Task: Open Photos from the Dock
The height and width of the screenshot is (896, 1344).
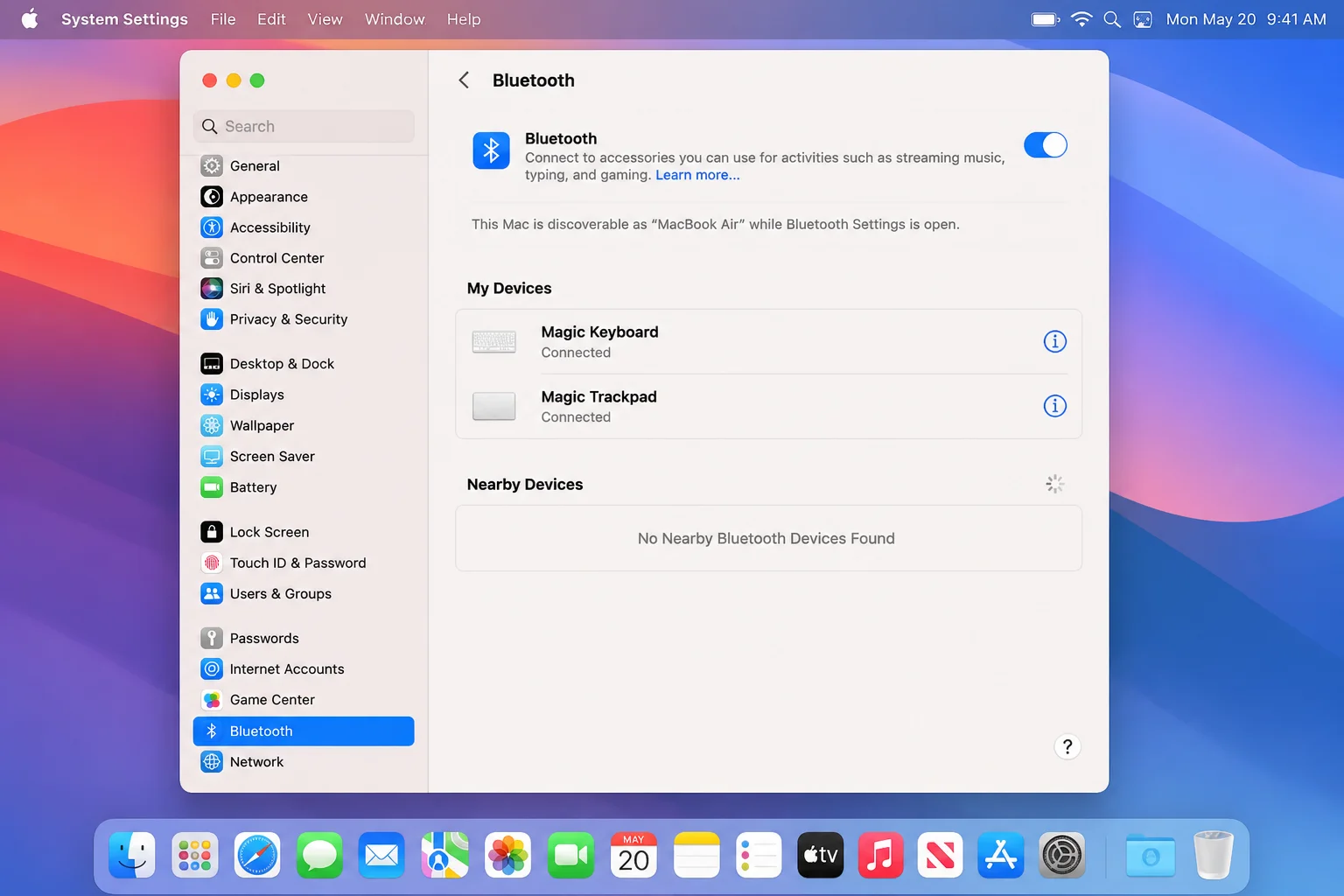Action: (x=507, y=855)
